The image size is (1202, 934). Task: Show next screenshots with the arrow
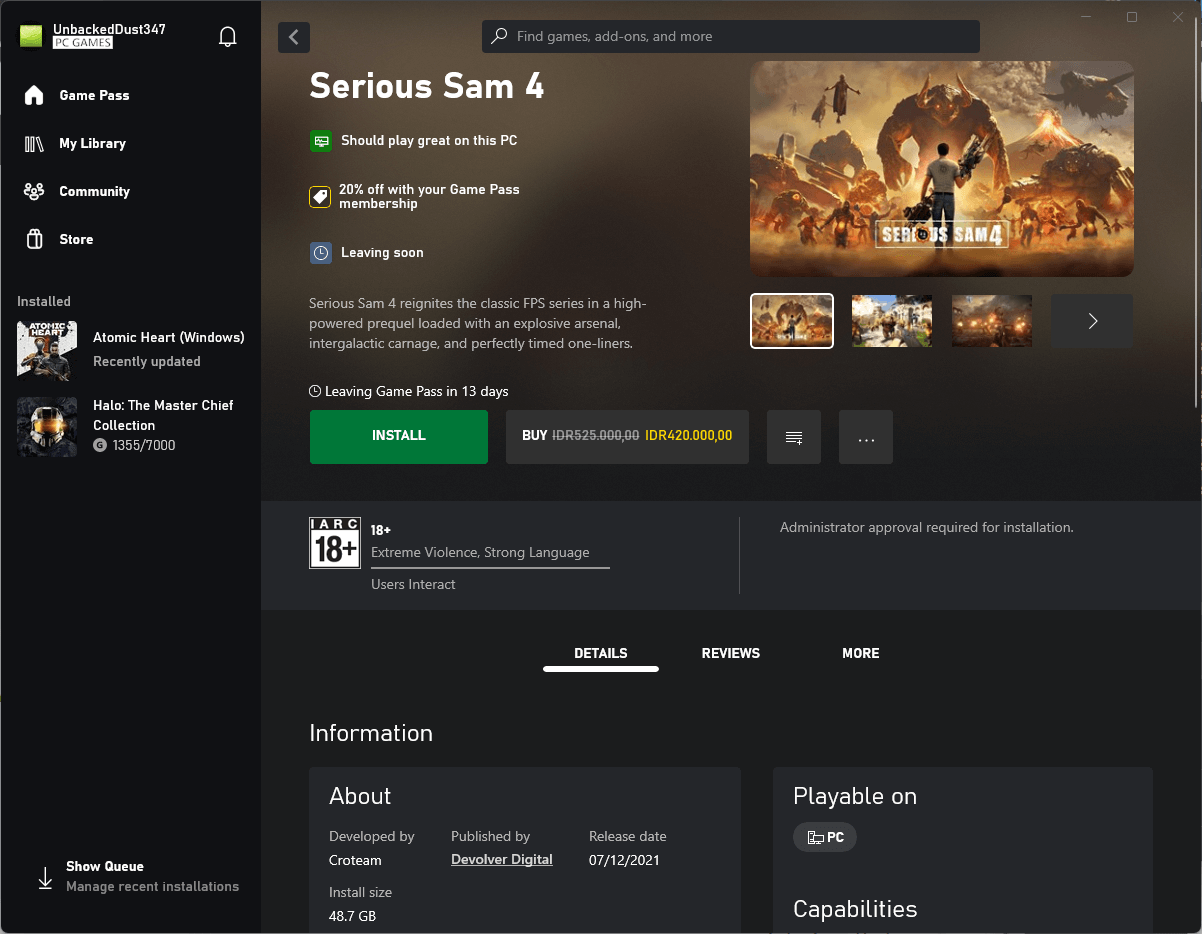(1092, 321)
